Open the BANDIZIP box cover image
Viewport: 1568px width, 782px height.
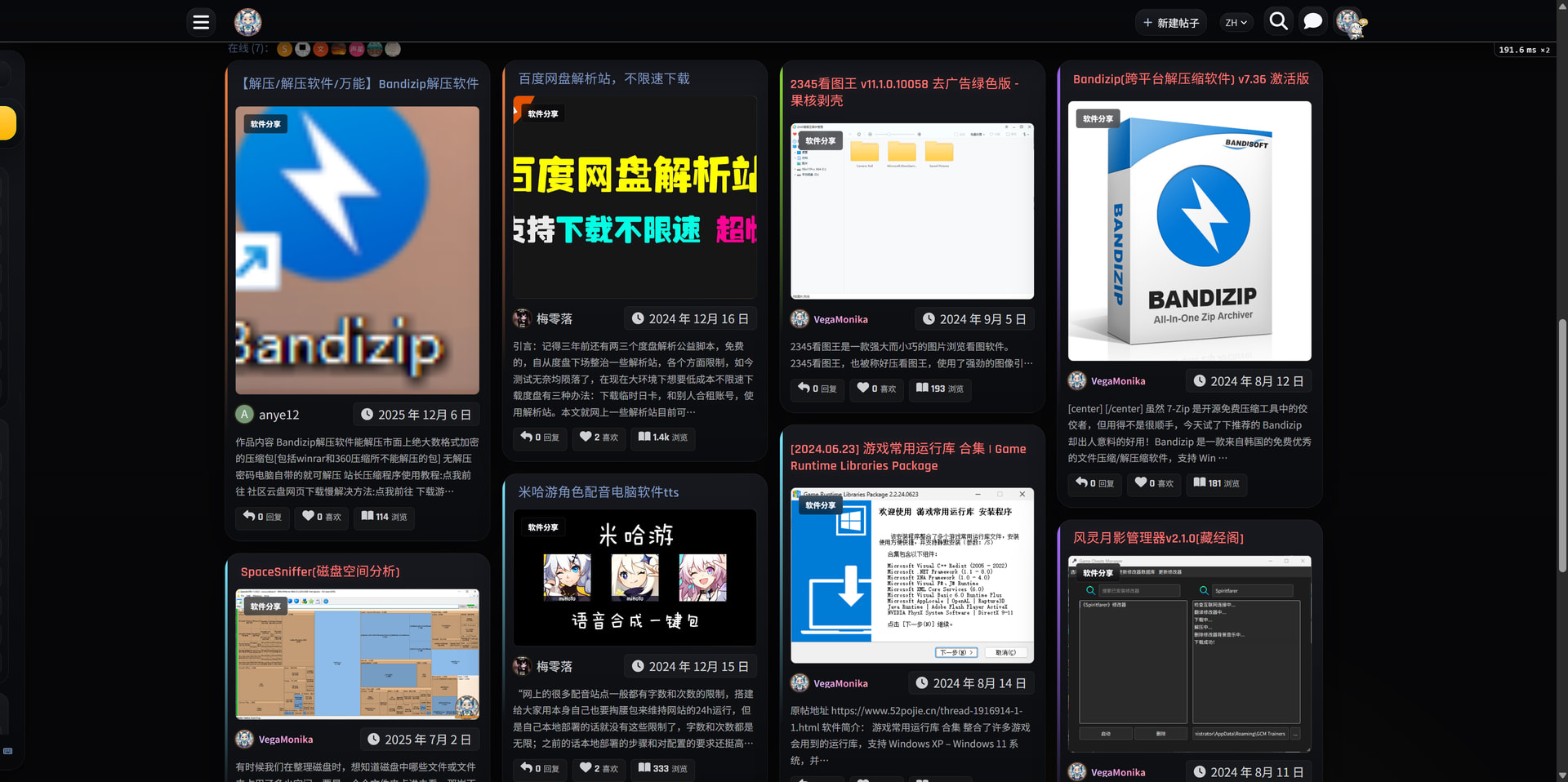(1189, 231)
